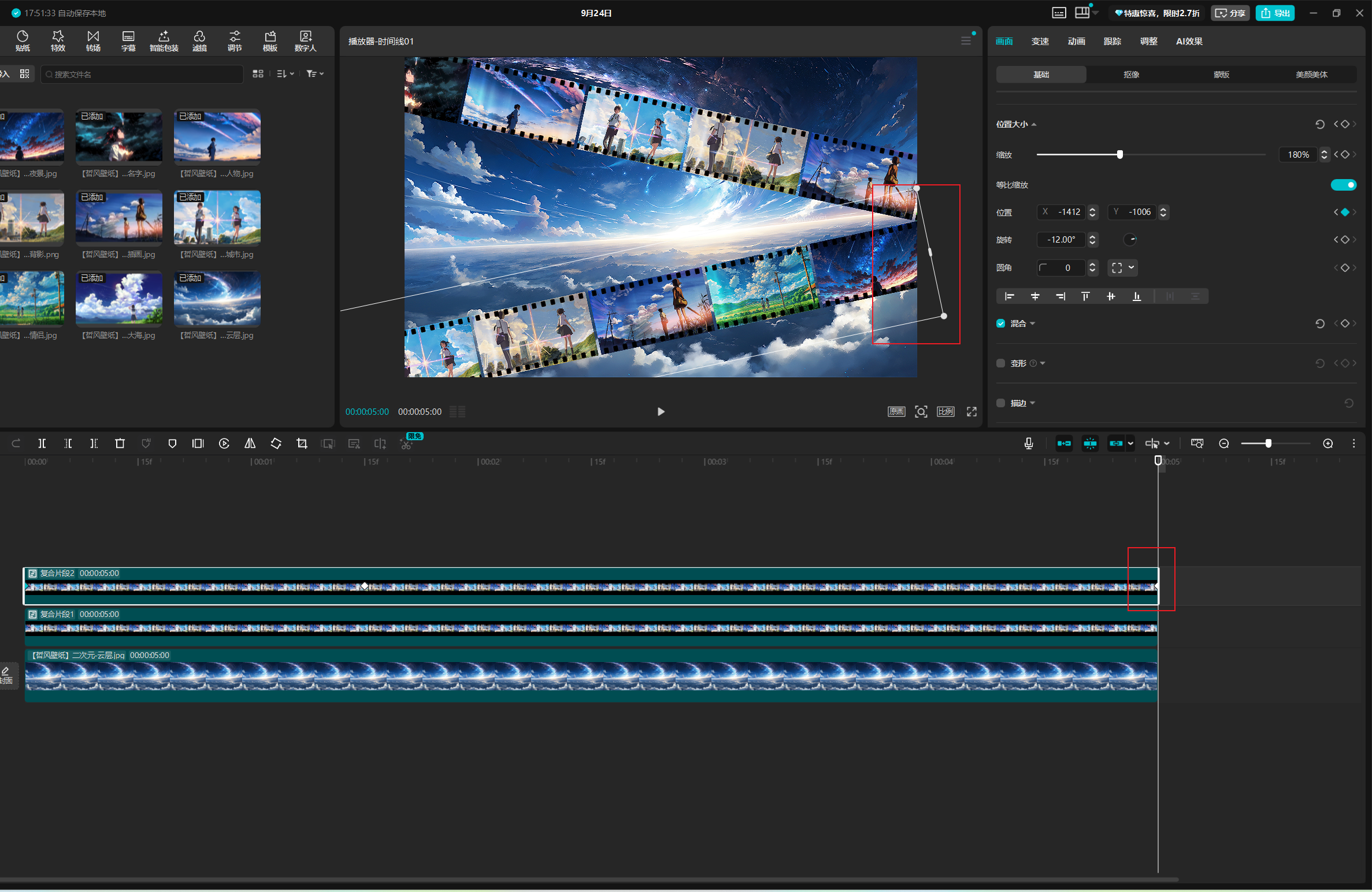This screenshot has height=892, width=1372.
Task: Uncheck the 混合 blend checkbox
Action: tap(1001, 324)
